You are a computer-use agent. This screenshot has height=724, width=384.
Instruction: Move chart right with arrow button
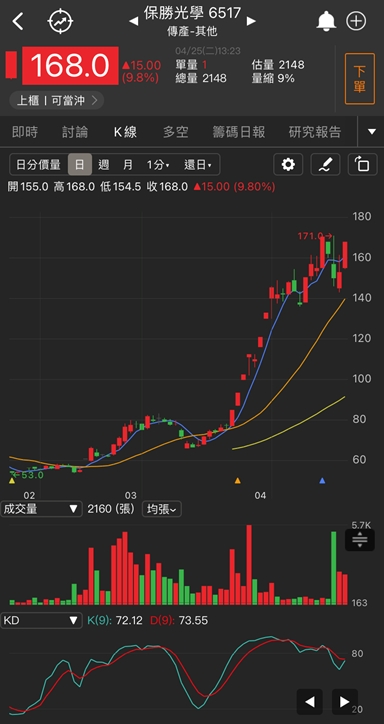coord(345,702)
